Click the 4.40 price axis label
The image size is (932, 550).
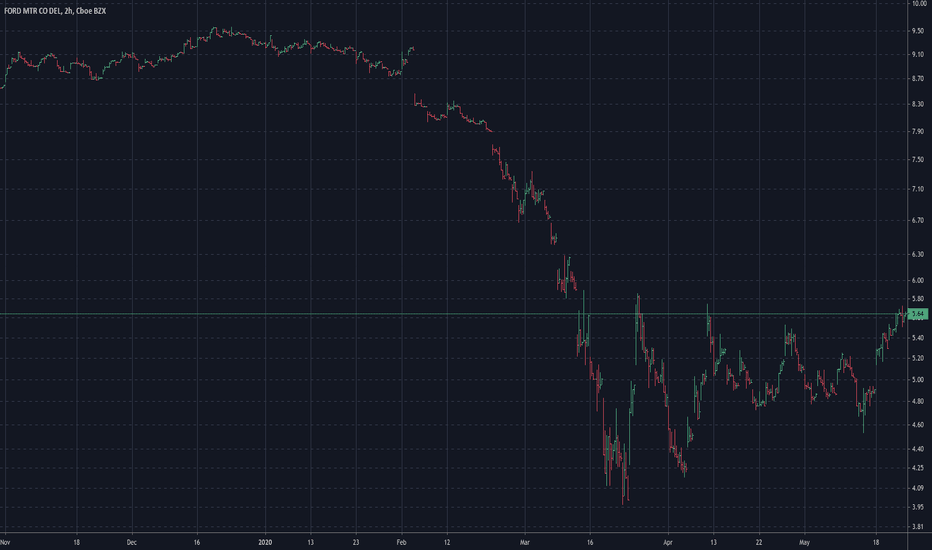(x=918, y=449)
